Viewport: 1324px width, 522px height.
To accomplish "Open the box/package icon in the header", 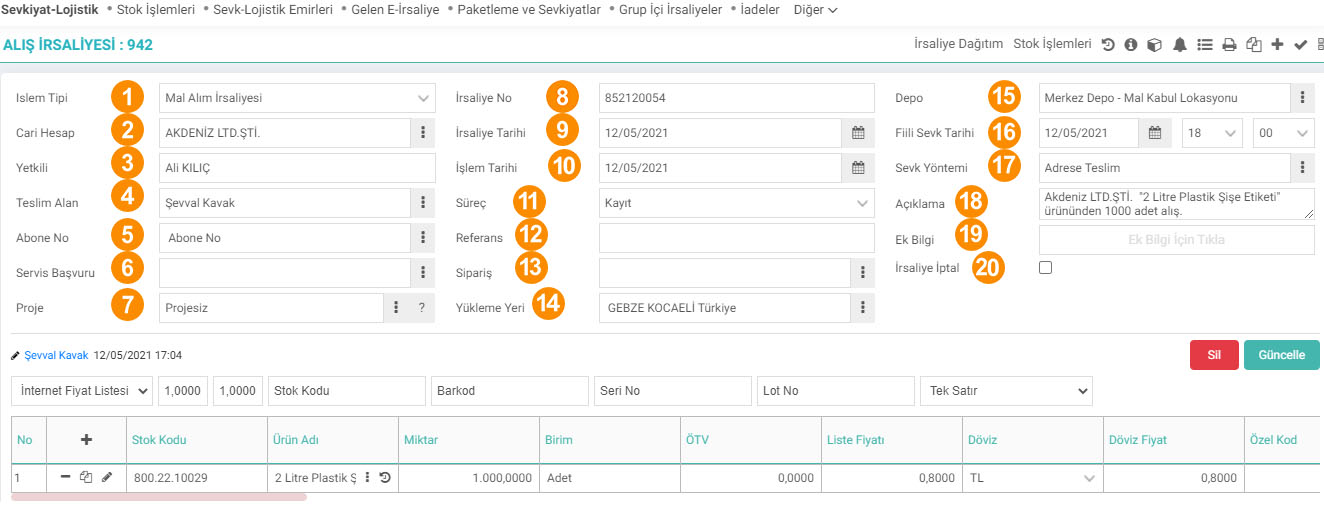I will click(x=1154, y=44).
